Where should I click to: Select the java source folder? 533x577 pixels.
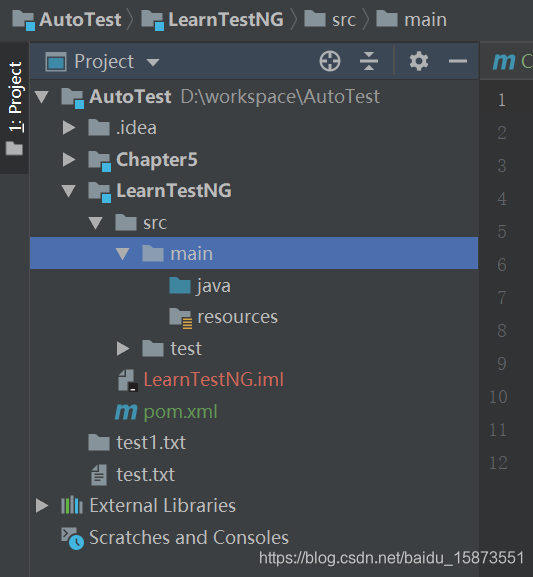tap(254, 286)
